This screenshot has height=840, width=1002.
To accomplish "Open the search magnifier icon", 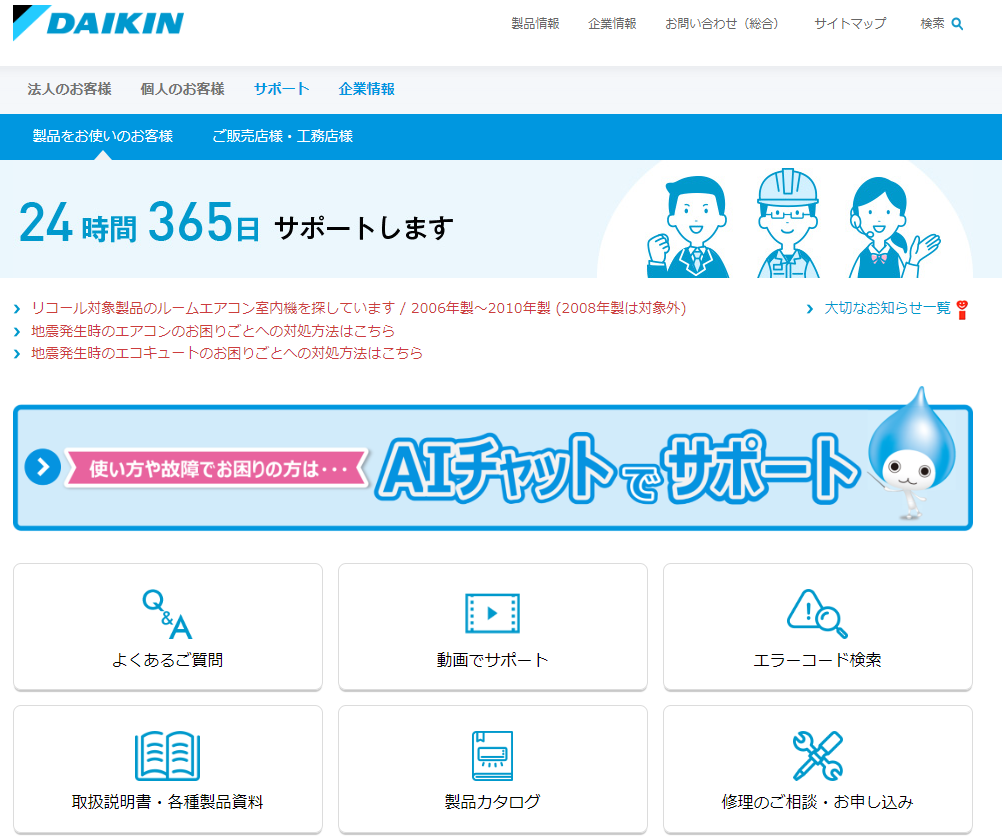I will (957, 24).
